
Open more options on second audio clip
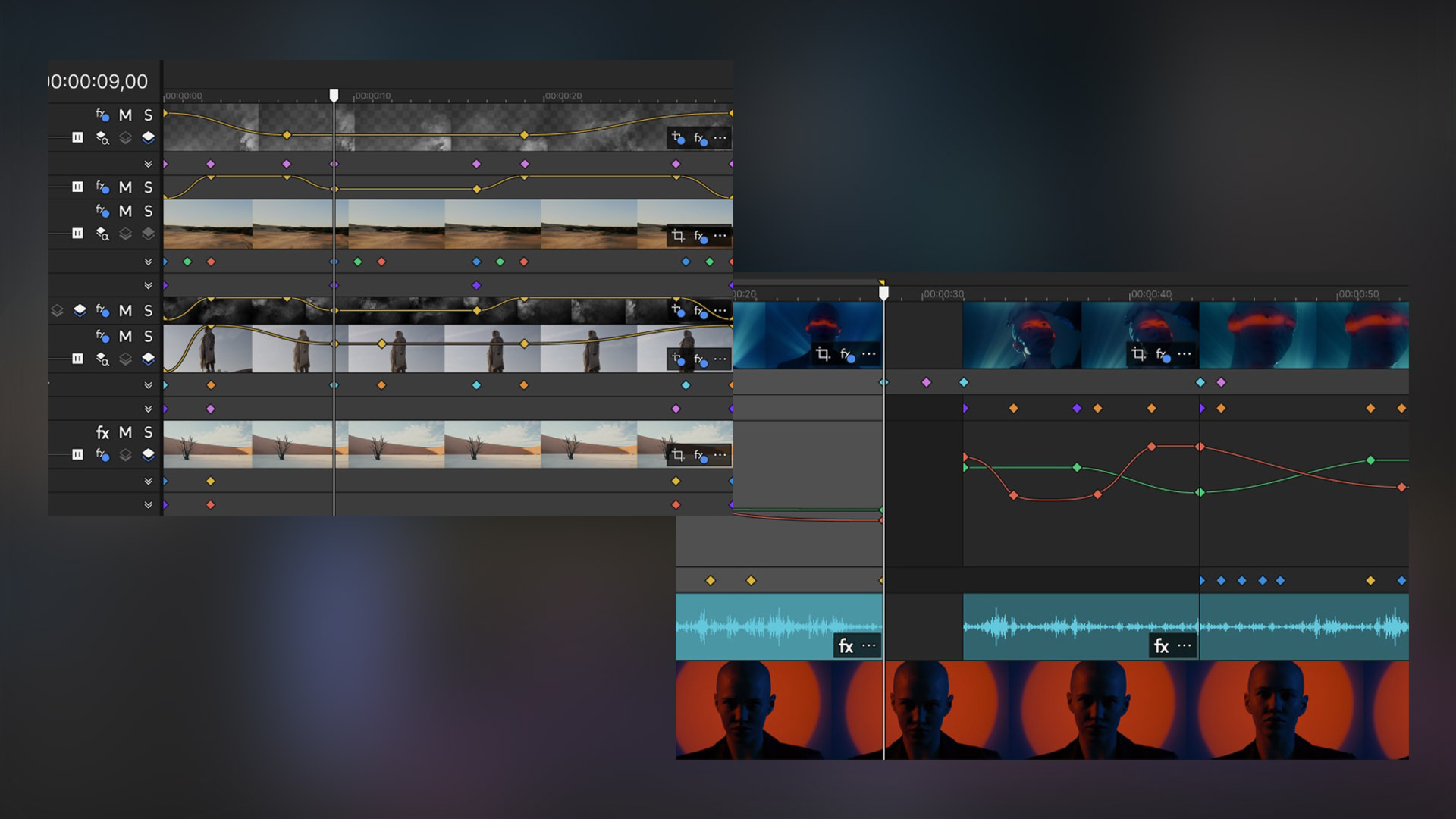[1185, 646]
